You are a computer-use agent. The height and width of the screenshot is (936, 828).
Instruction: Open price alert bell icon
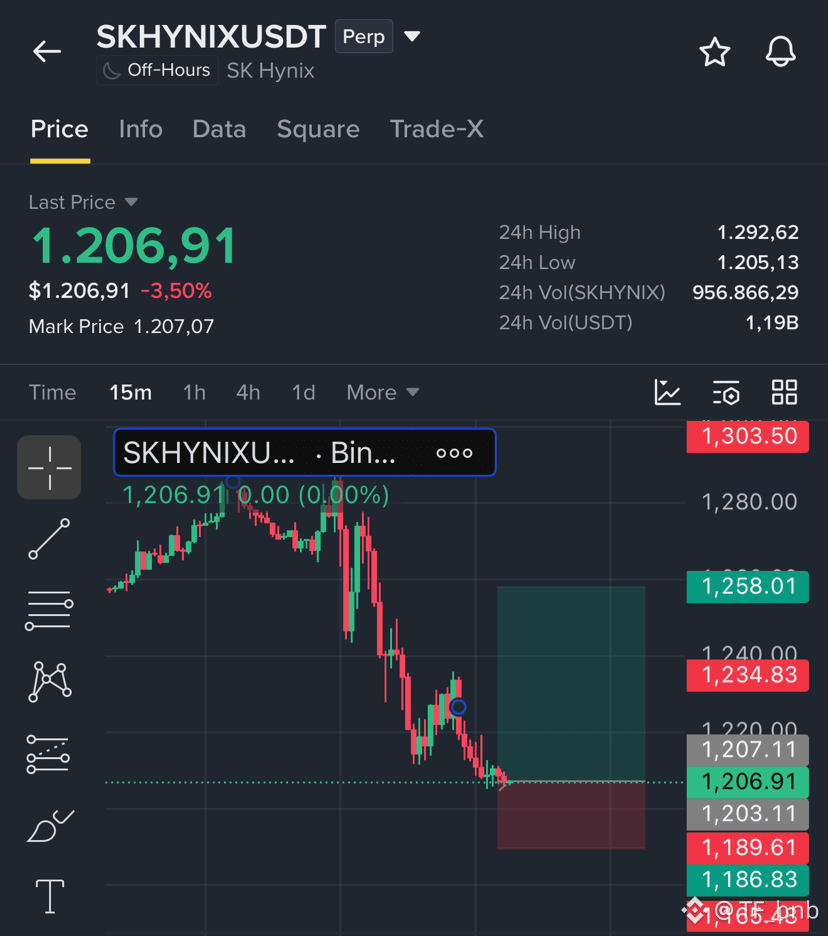tap(781, 51)
